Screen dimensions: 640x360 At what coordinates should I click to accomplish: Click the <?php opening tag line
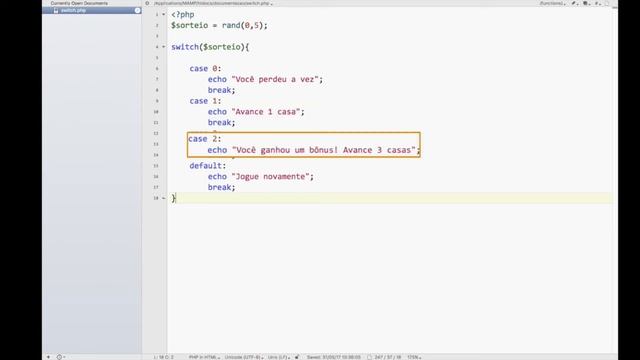[182, 15]
